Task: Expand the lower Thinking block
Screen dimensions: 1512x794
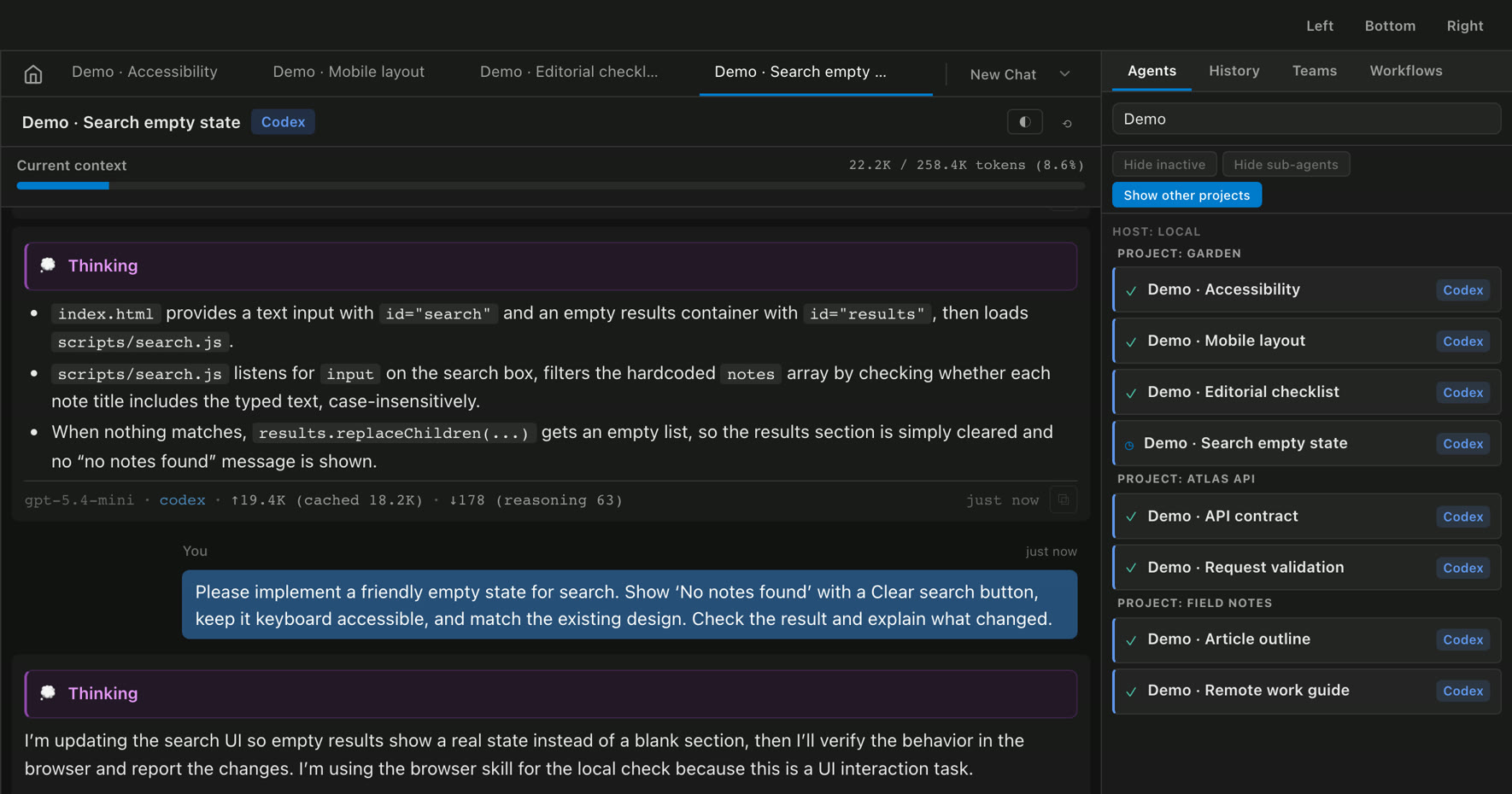Action: click(x=551, y=693)
